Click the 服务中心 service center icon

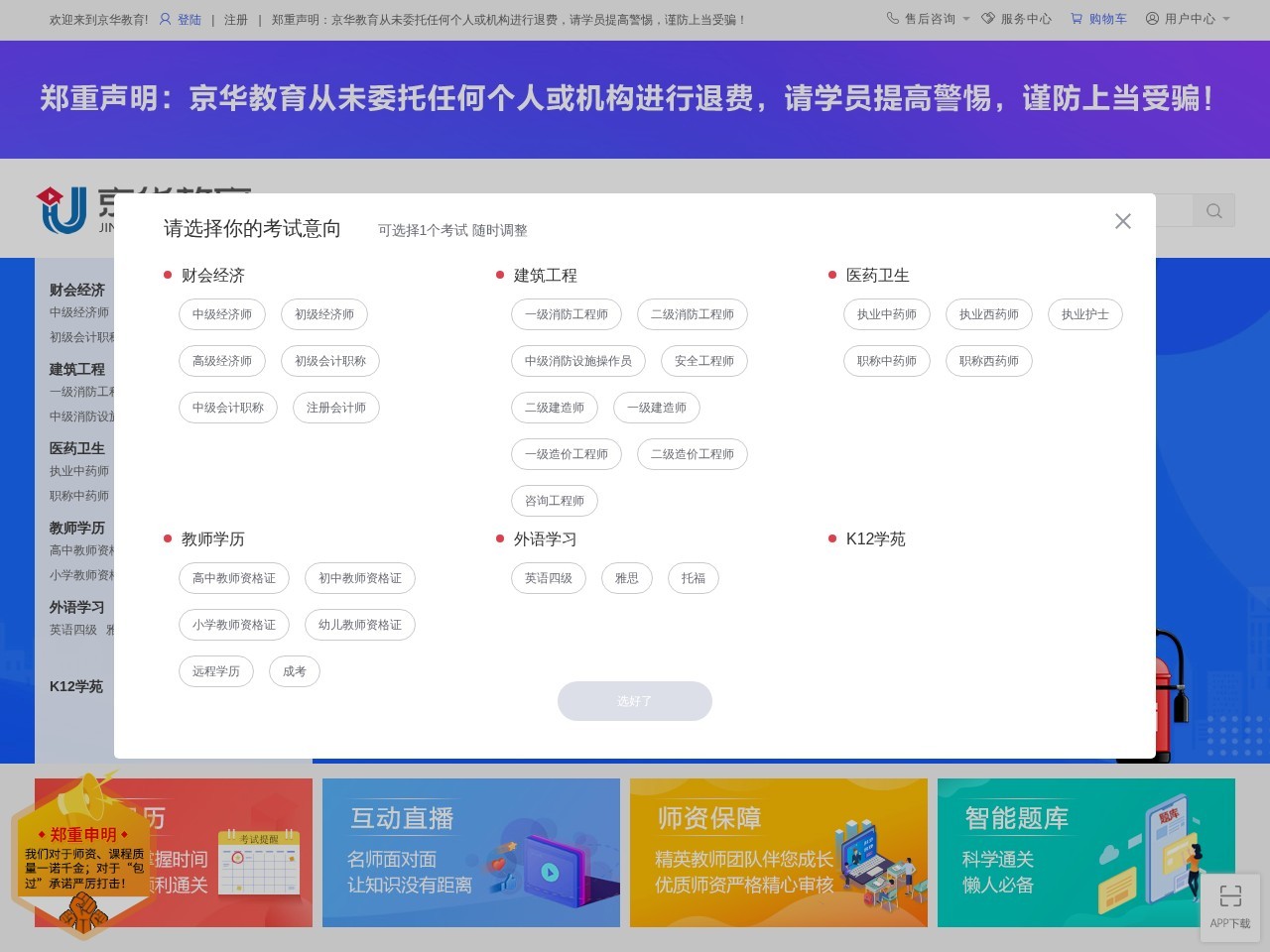coord(987,18)
